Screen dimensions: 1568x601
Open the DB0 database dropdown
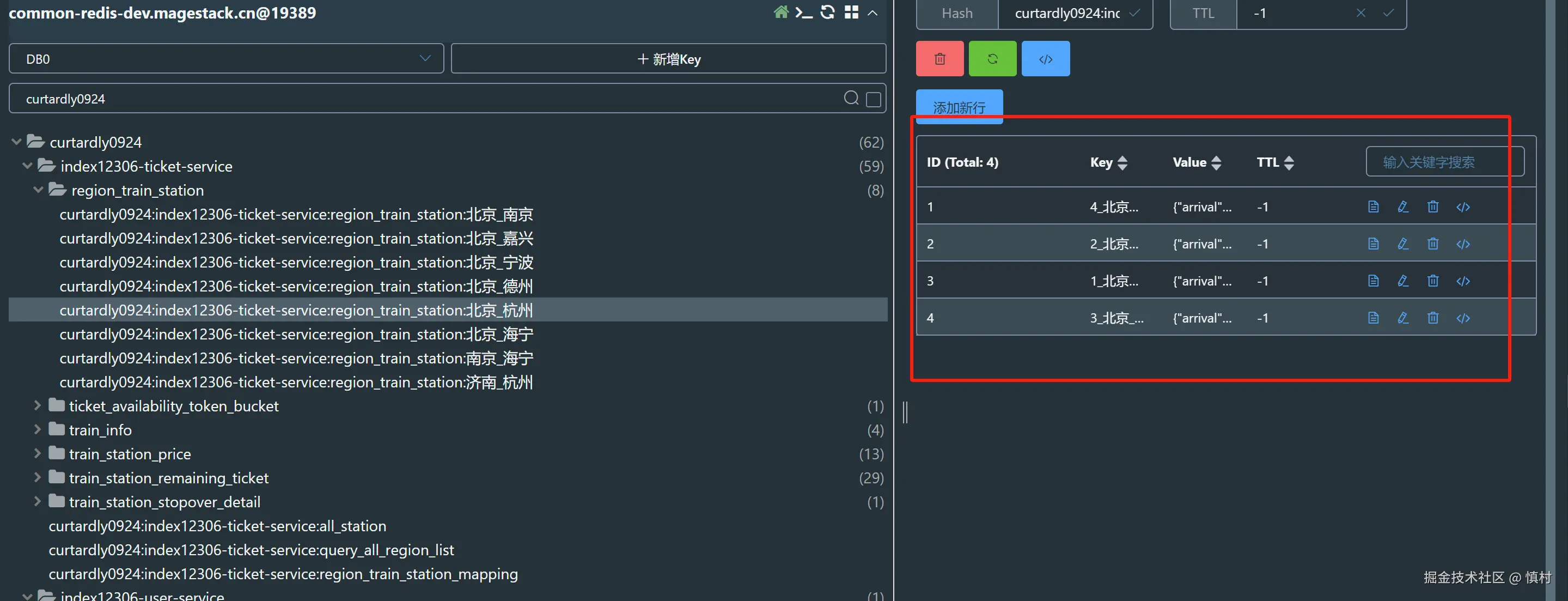point(226,59)
